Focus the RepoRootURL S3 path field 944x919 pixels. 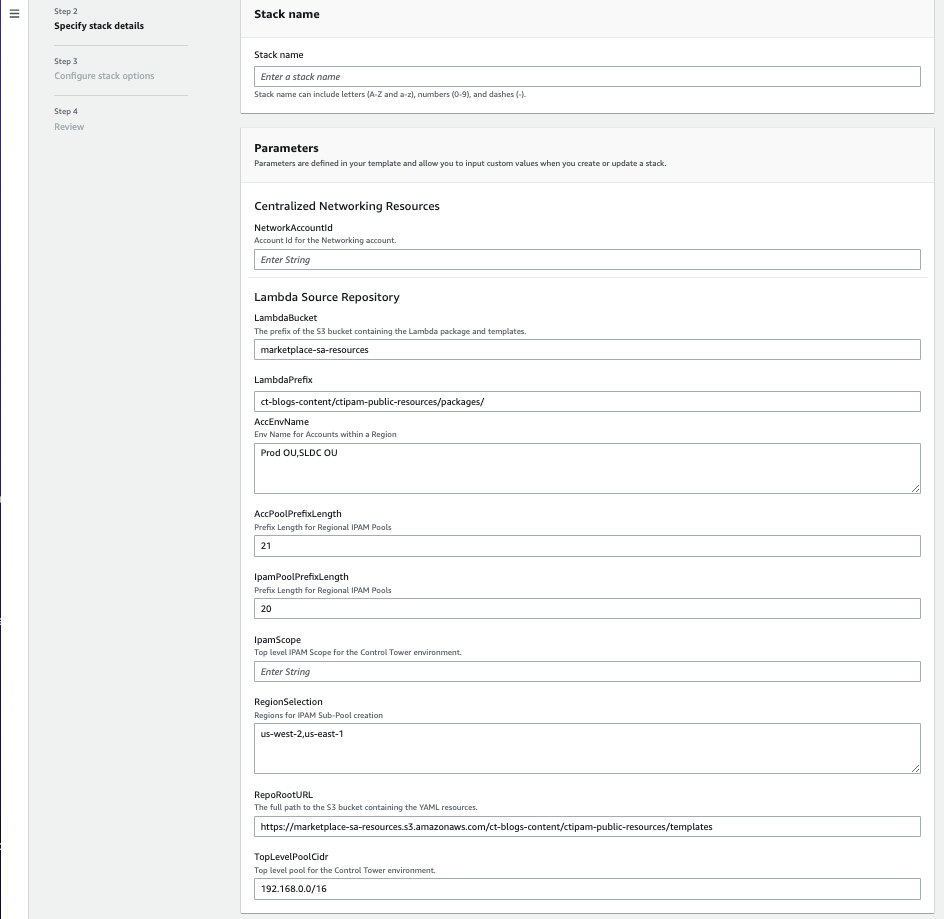(x=587, y=826)
